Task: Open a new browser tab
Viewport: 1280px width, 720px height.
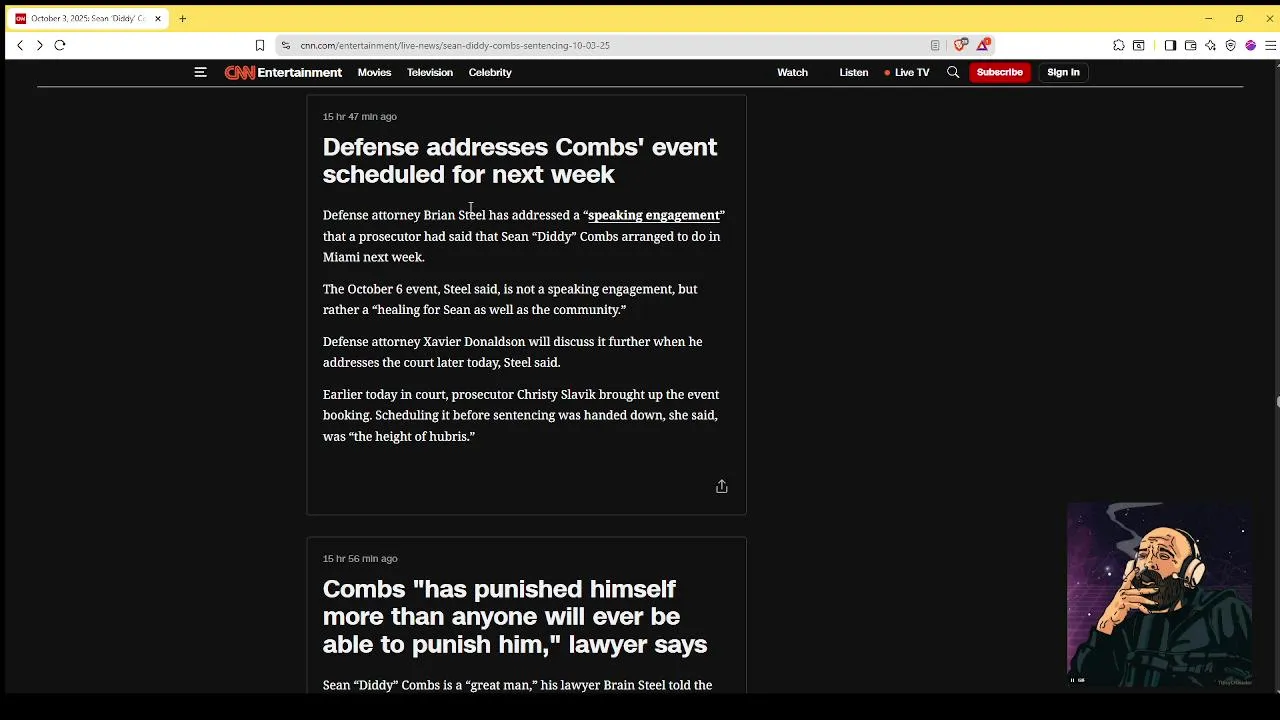Action: [183, 18]
